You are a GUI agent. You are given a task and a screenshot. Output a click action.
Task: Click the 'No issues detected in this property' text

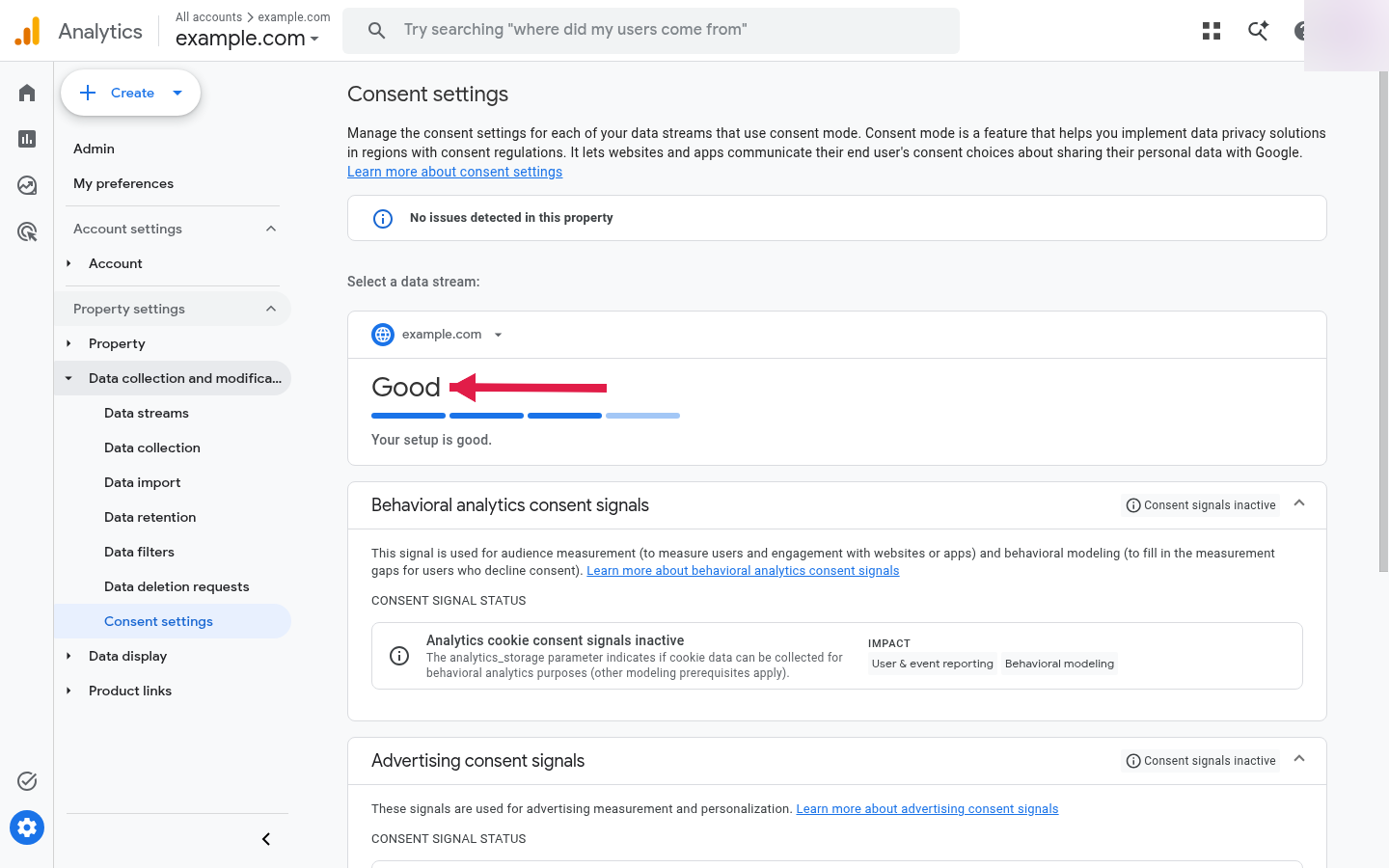[x=511, y=218]
